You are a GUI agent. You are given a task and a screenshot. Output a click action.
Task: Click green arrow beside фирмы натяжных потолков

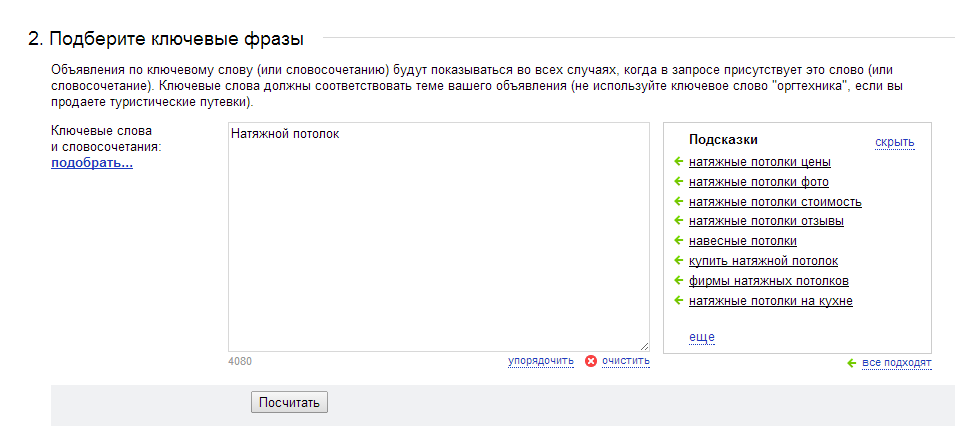point(679,281)
